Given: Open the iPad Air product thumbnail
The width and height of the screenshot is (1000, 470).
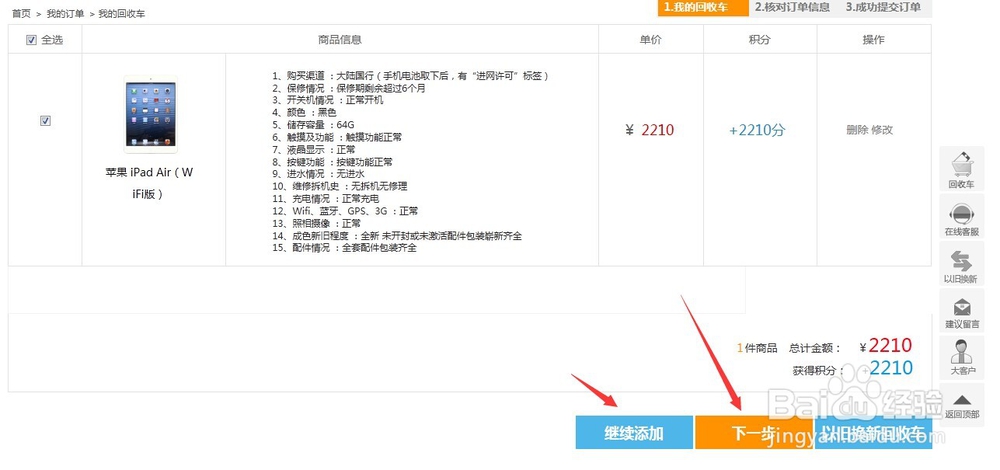Looking at the screenshot, I should tap(151, 114).
